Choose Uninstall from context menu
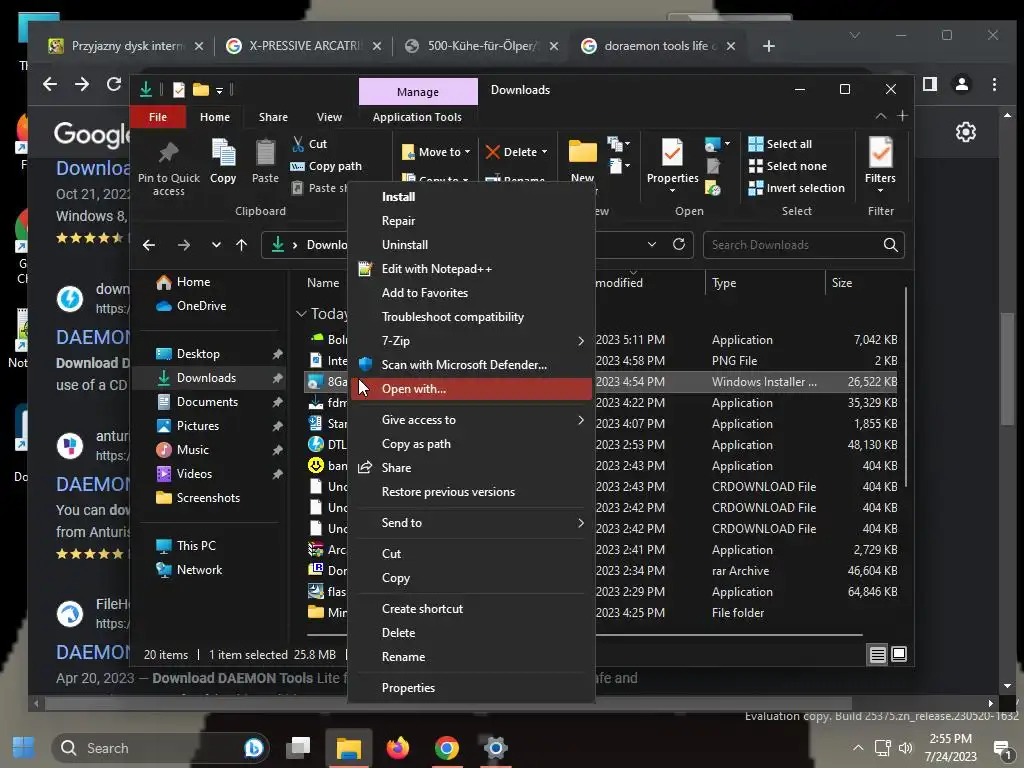The width and height of the screenshot is (1024, 768). tap(472, 245)
